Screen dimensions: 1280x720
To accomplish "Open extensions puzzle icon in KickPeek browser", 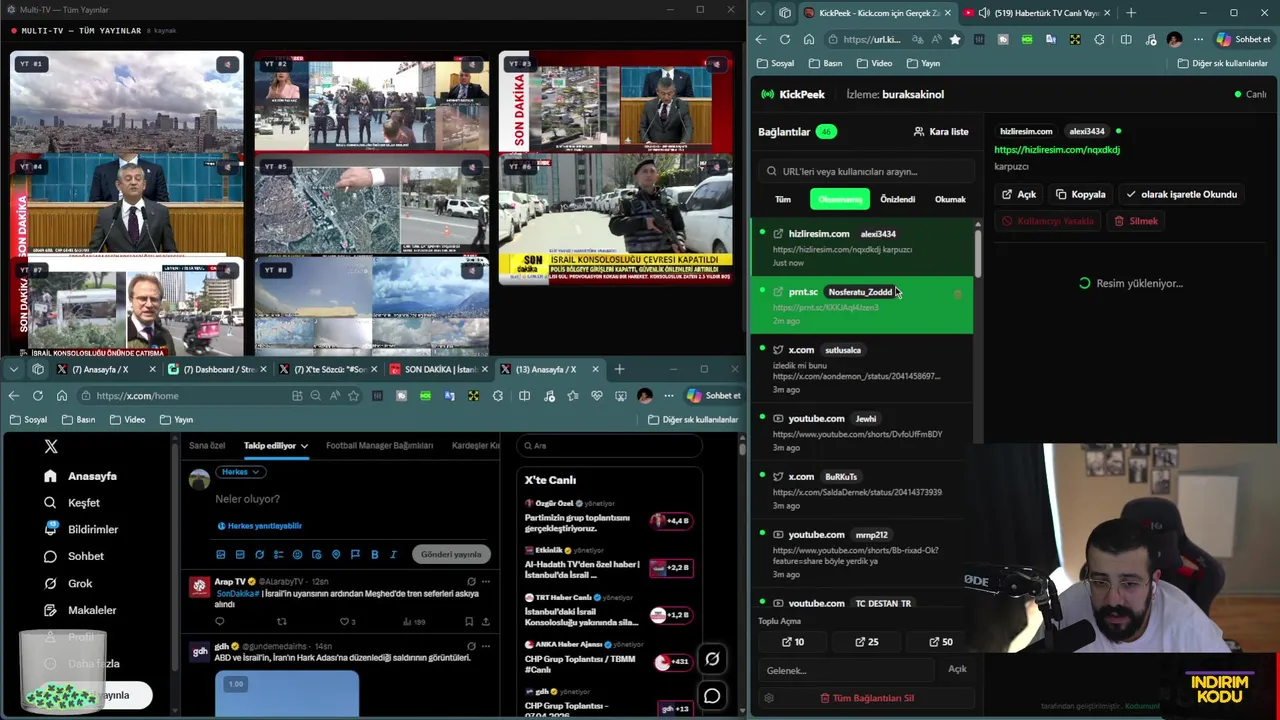I will point(1100,40).
